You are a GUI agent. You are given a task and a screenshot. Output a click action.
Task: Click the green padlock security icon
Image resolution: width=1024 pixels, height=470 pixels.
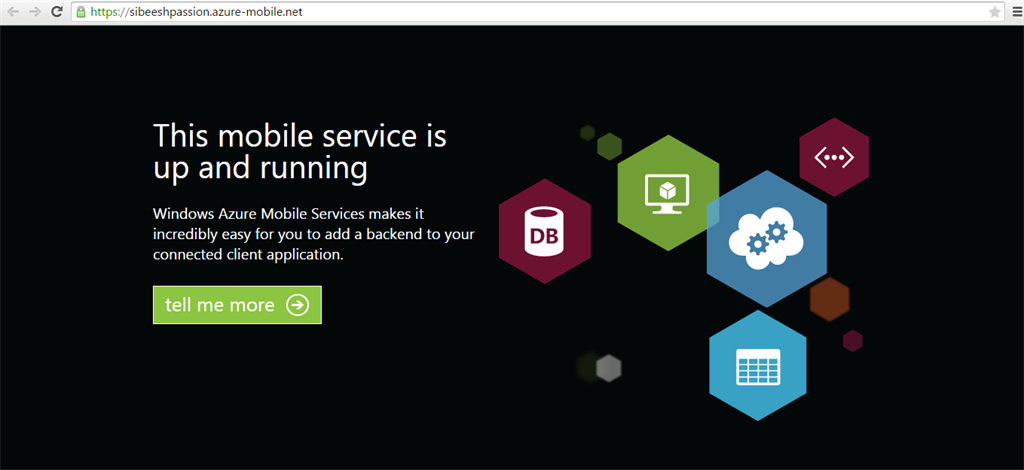point(81,12)
